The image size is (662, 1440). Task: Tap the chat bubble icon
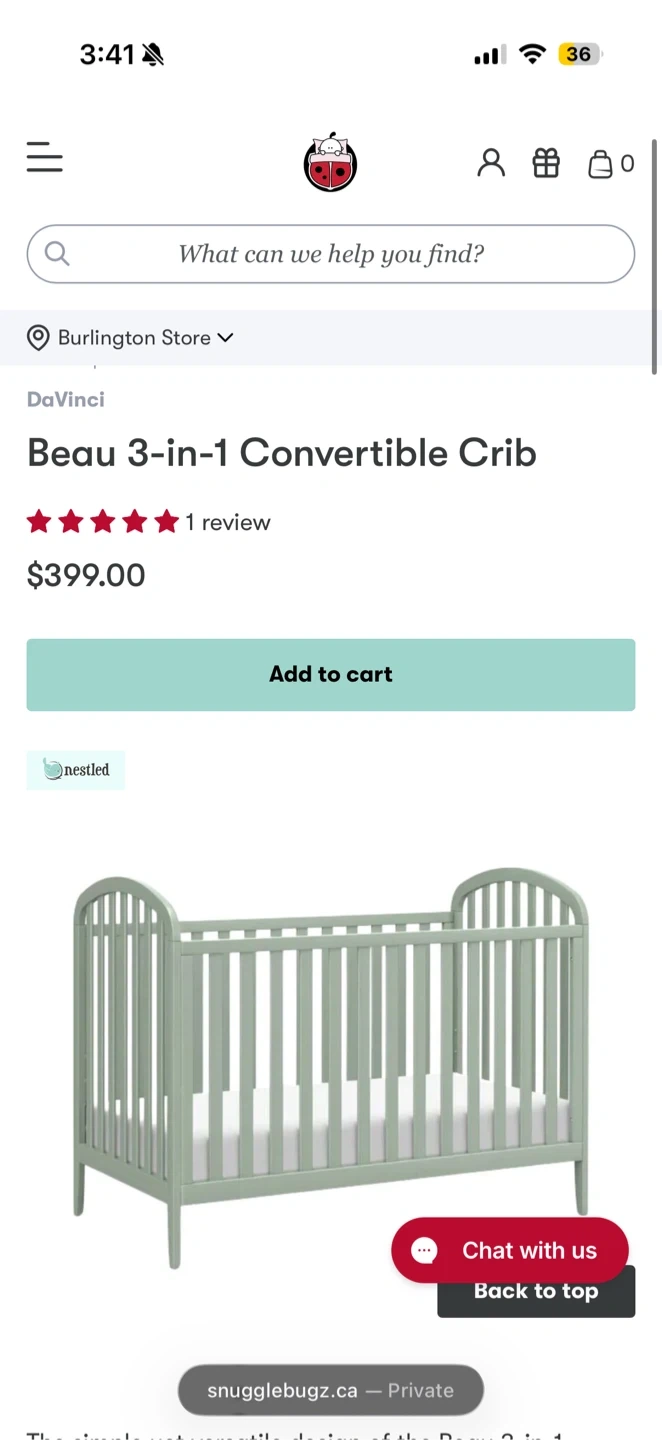point(424,1250)
